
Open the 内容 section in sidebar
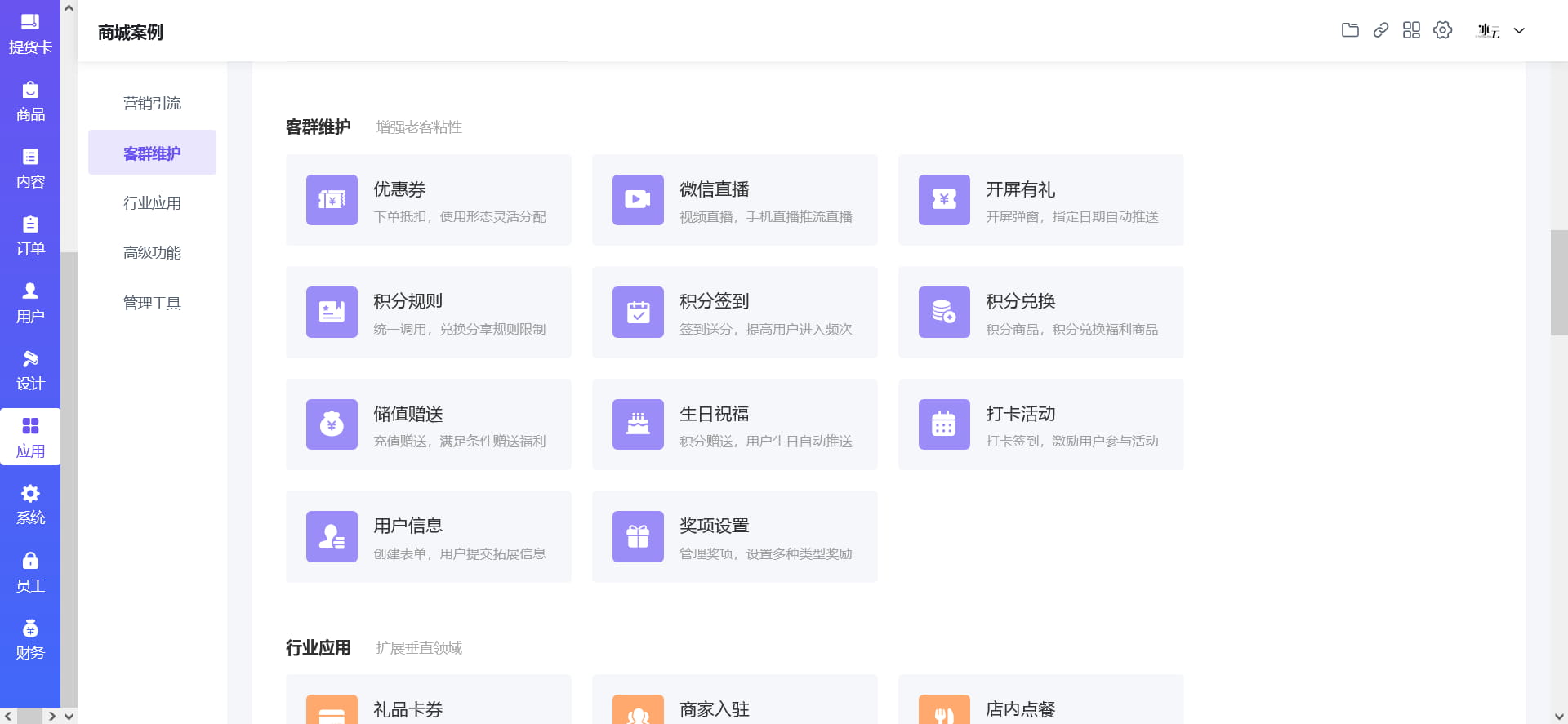click(x=30, y=169)
